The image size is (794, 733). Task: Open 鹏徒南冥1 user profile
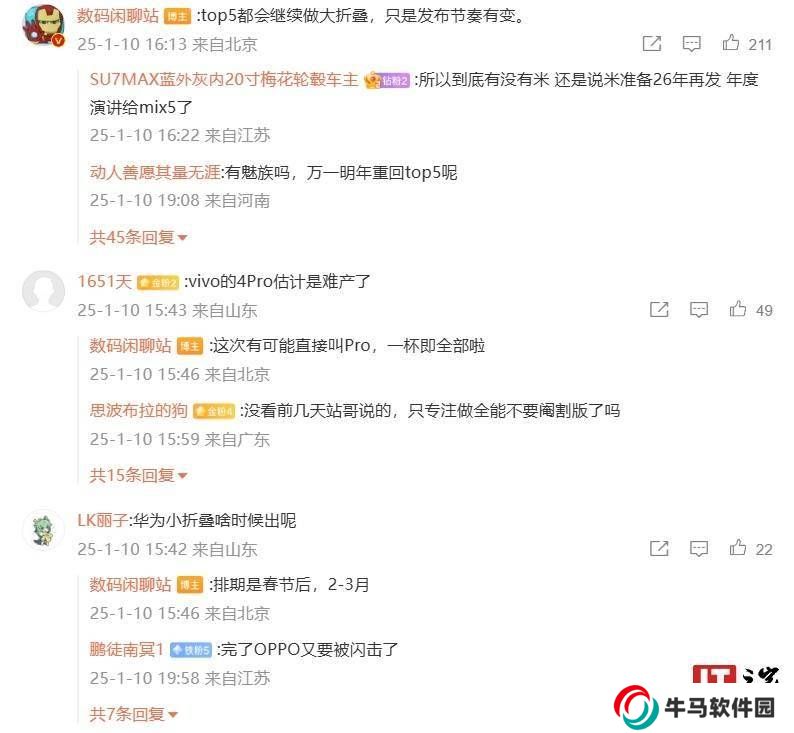tap(127, 649)
